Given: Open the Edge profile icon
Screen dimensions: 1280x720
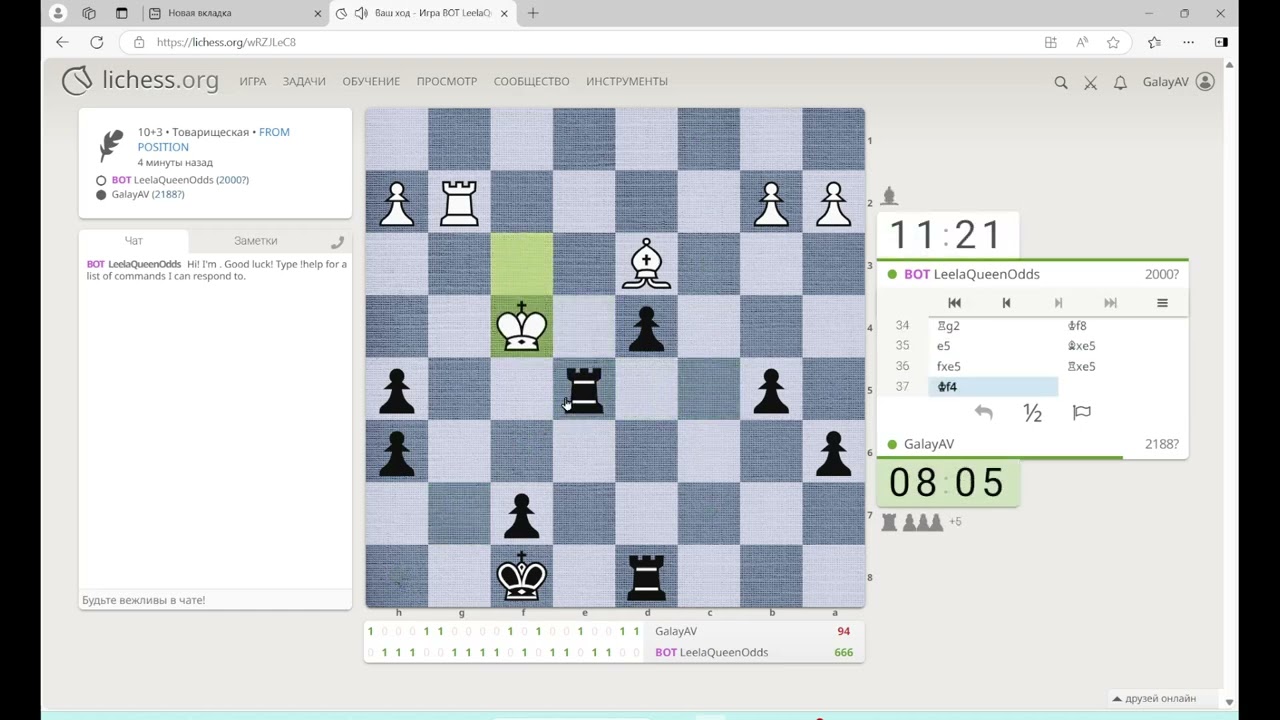Looking at the screenshot, I should point(58,13).
